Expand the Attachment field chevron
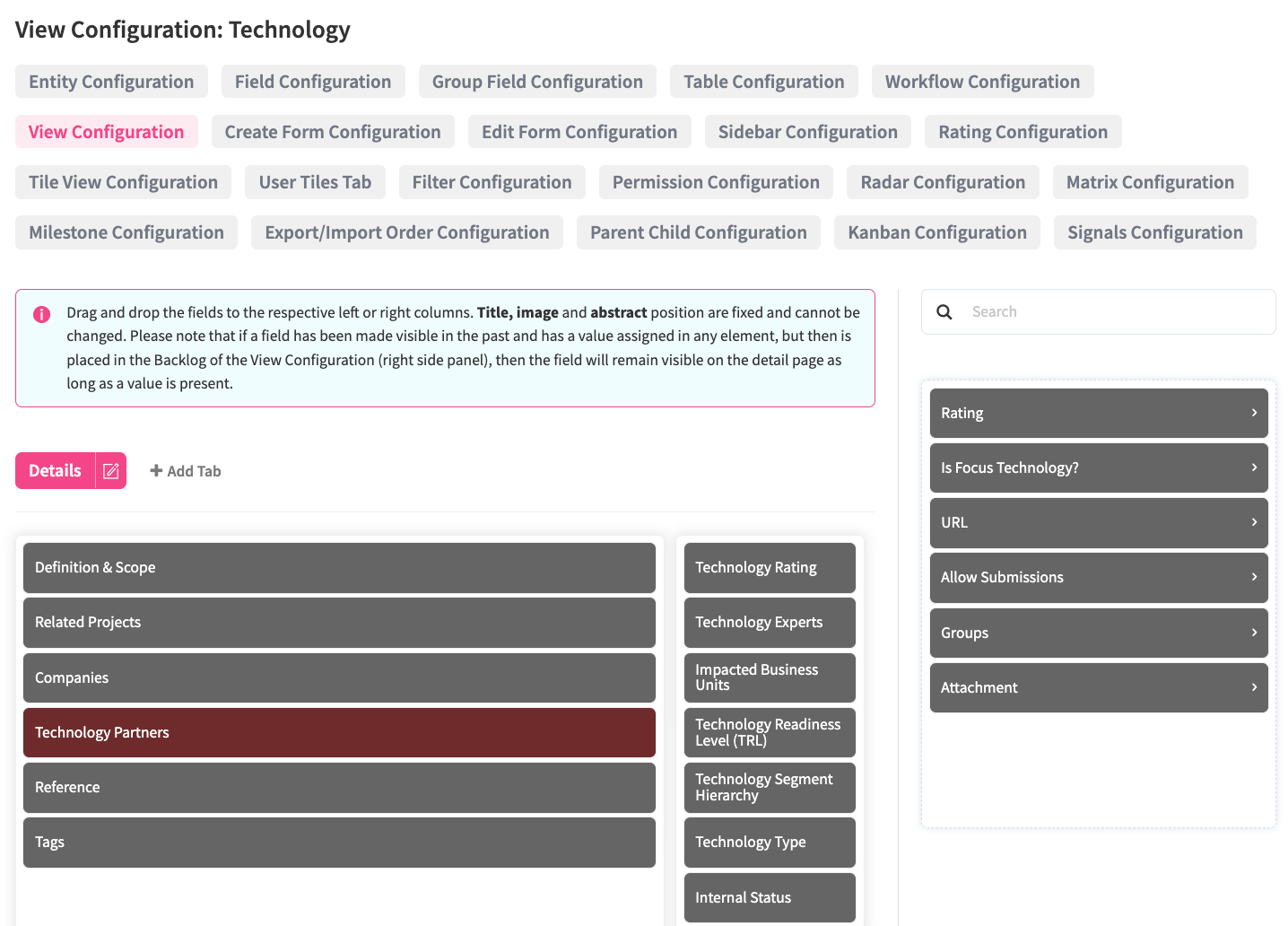The image size is (1288, 926). click(x=1254, y=687)
